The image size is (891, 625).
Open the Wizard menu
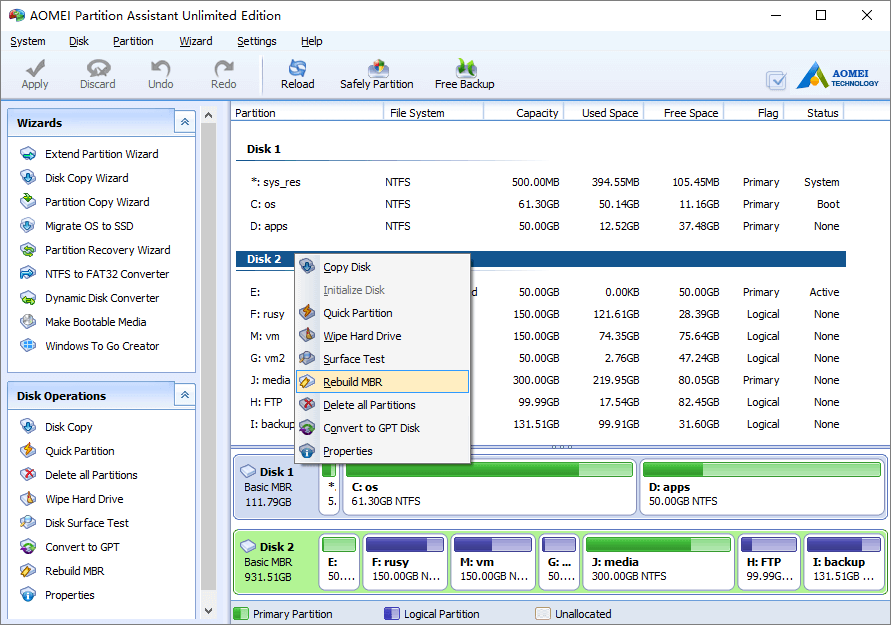(x=196, y=41)
